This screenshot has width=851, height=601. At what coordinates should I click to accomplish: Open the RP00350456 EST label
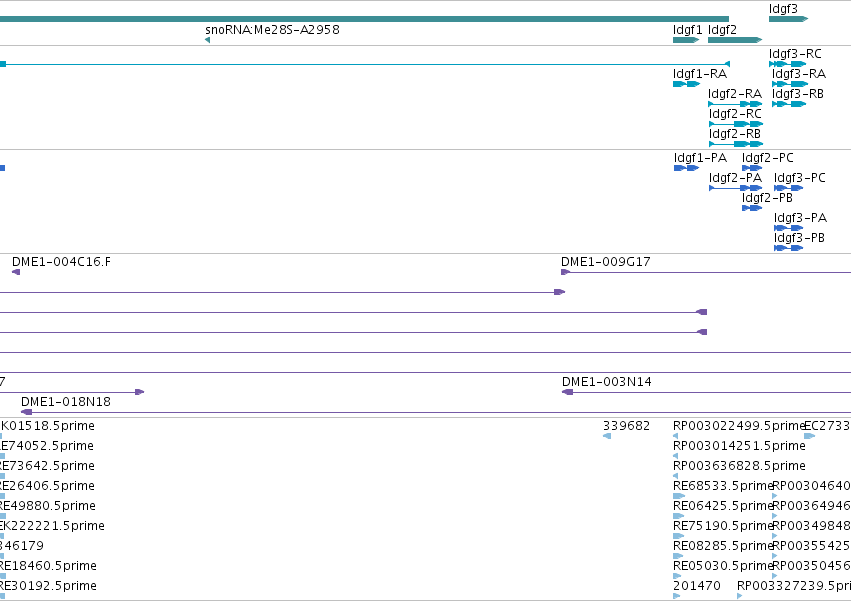pyautogui.click(x=811, y=566)
